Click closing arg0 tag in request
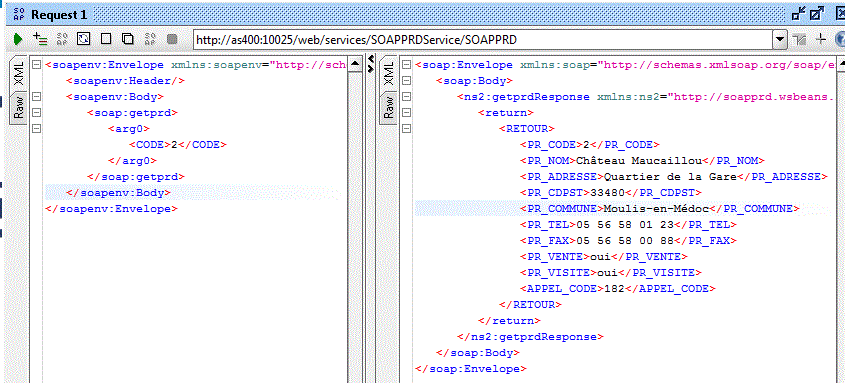The height and width of the screenshot is (383, 845). click(132, 161)
